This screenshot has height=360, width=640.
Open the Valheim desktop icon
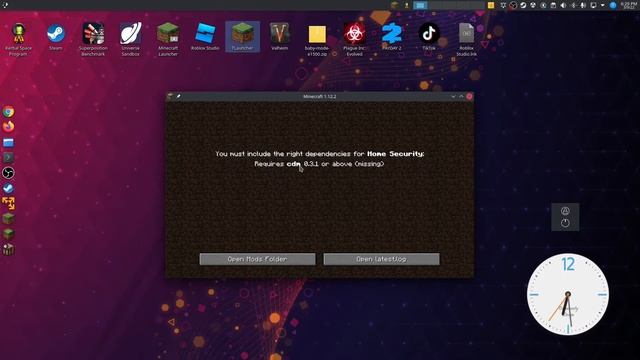point(280,37)
